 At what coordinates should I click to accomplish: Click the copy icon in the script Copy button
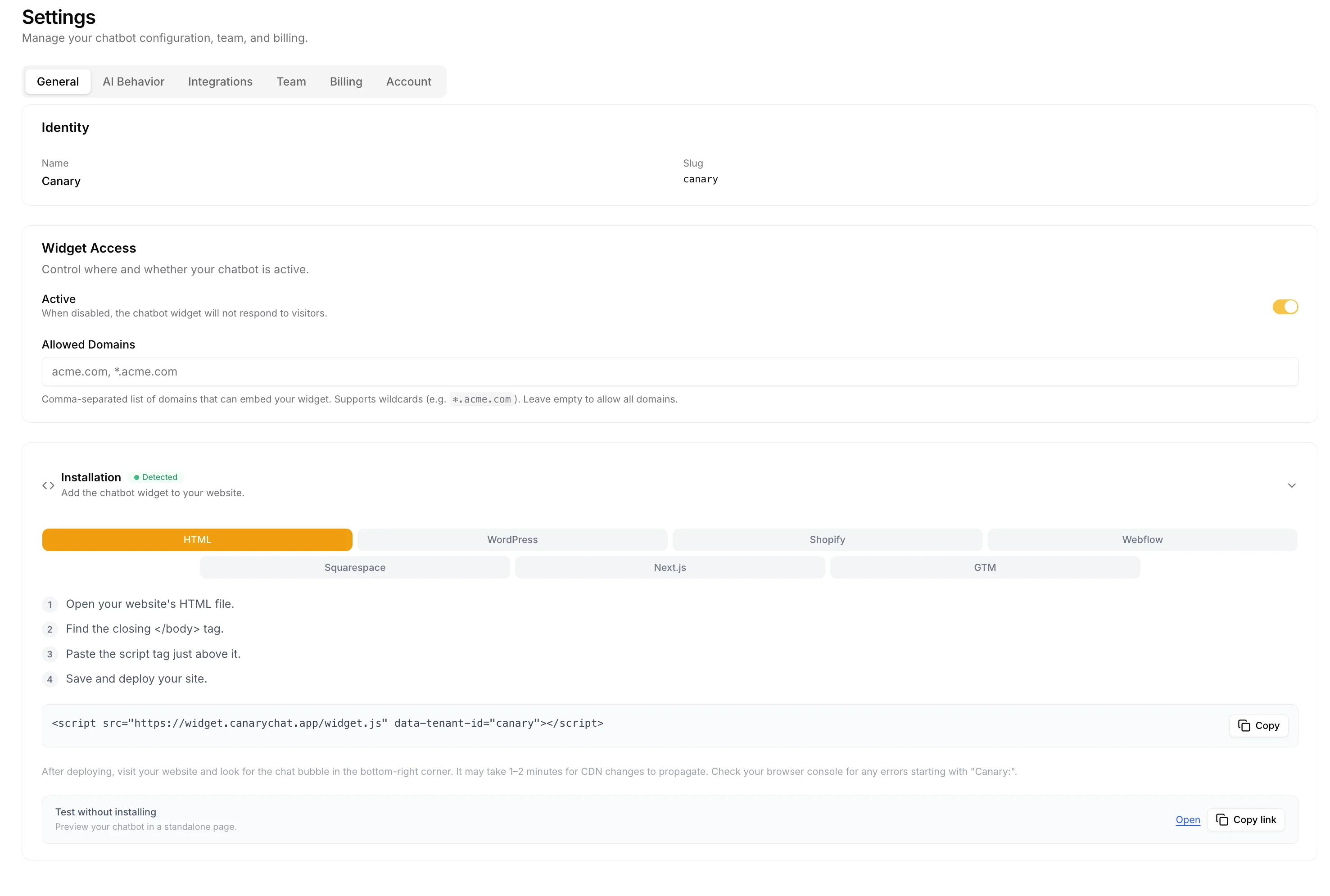[x=1244, y=726]
